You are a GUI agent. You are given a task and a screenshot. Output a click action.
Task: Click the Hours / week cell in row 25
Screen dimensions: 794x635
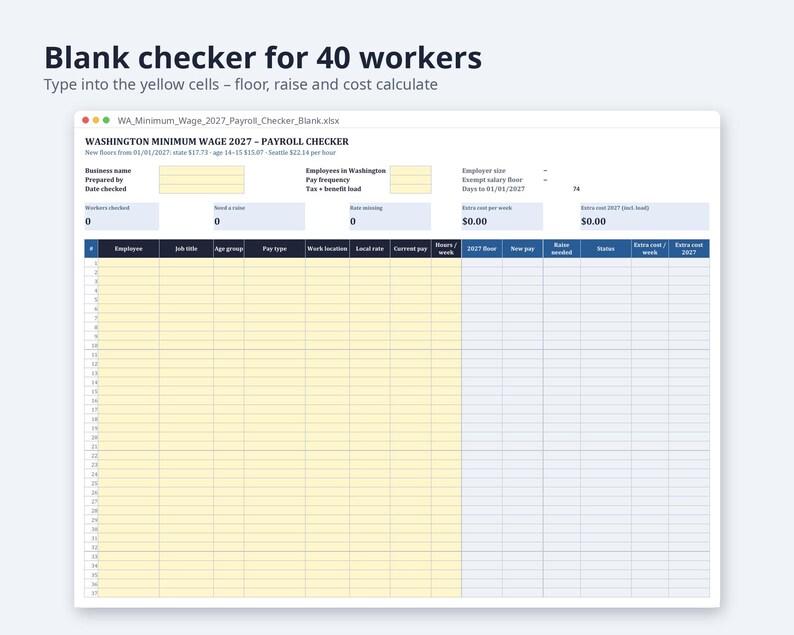446,483
